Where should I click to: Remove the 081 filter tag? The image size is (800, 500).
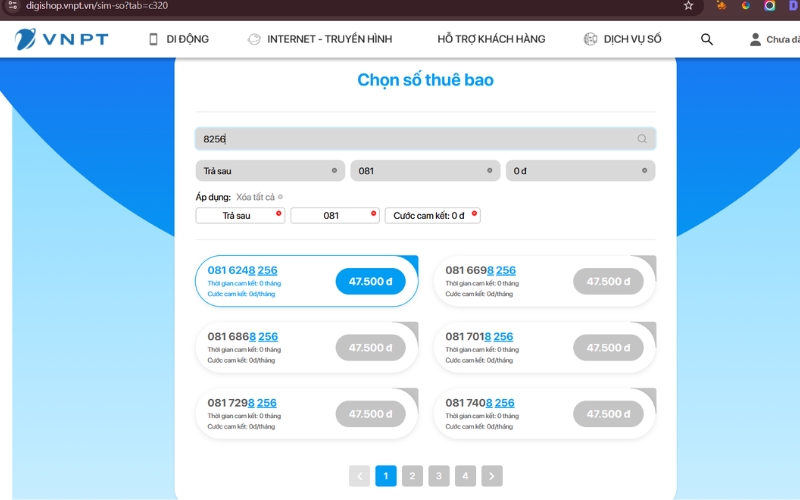pyautogui.click(x=373, y=213)
